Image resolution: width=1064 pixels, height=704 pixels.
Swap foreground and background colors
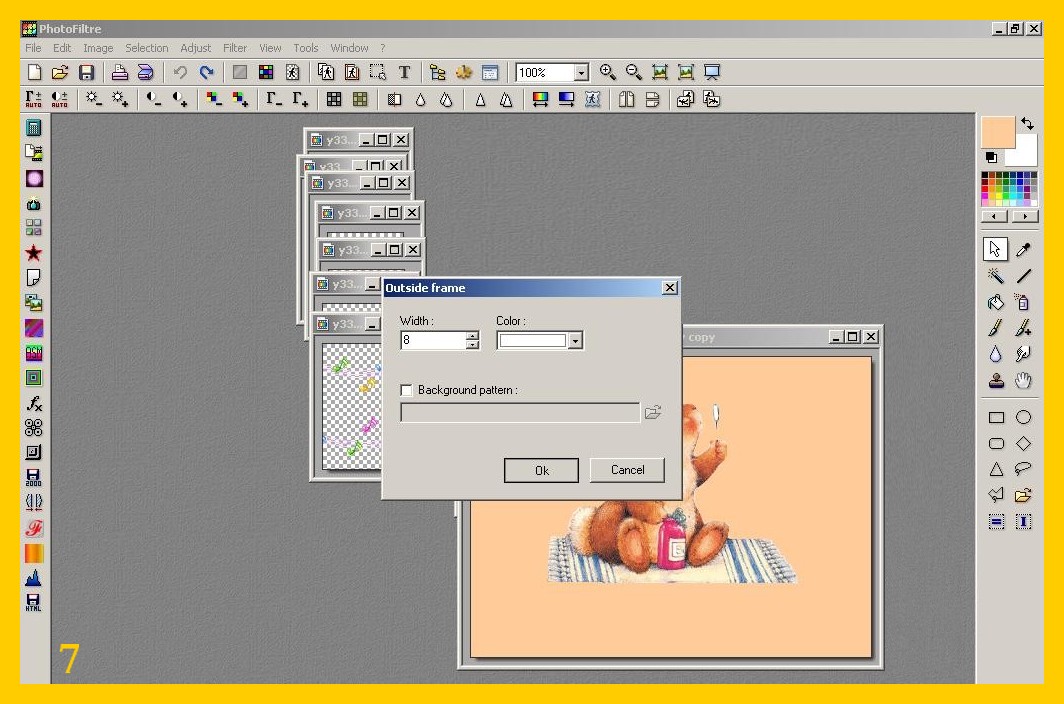[x=1027, y=124]
